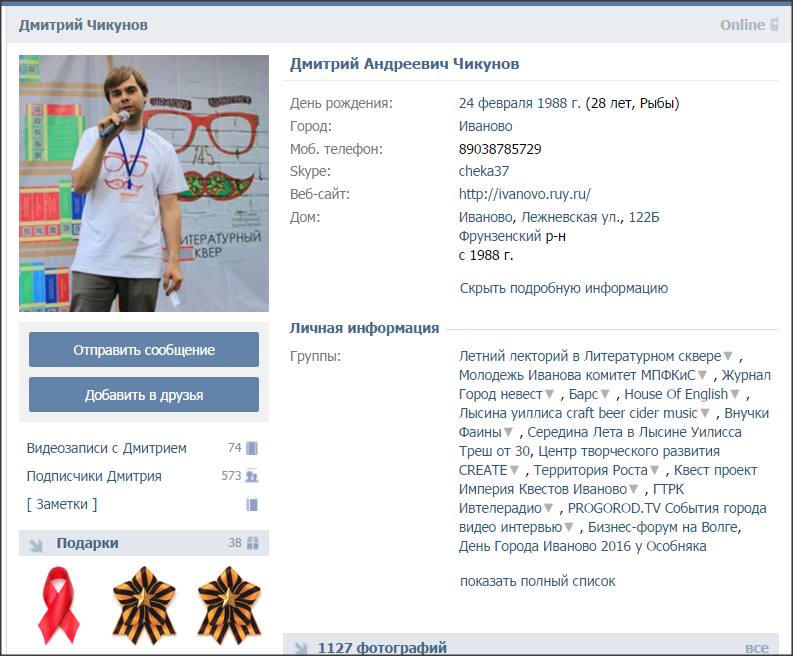The image size is (793, 656).
Task: Click the followers icon beside Подписчики Дмитрия
Action: 252,476
